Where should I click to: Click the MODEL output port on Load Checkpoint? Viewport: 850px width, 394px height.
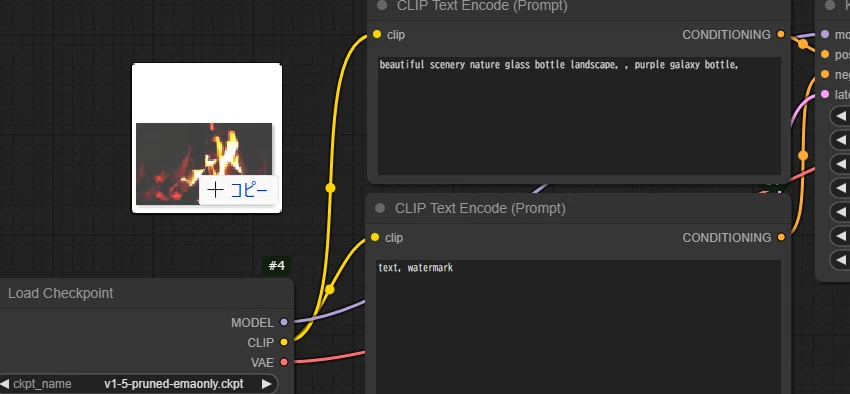[x=284, y=322]
